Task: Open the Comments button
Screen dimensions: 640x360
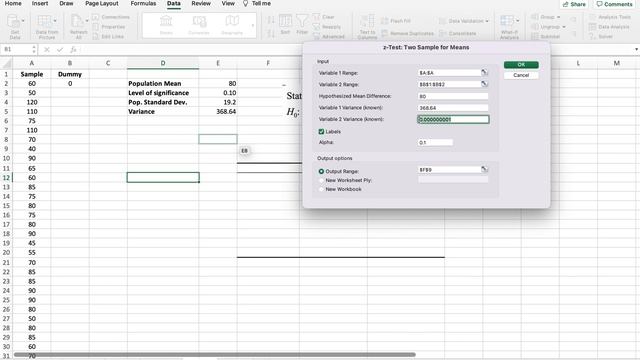Action: pos(614,4)
